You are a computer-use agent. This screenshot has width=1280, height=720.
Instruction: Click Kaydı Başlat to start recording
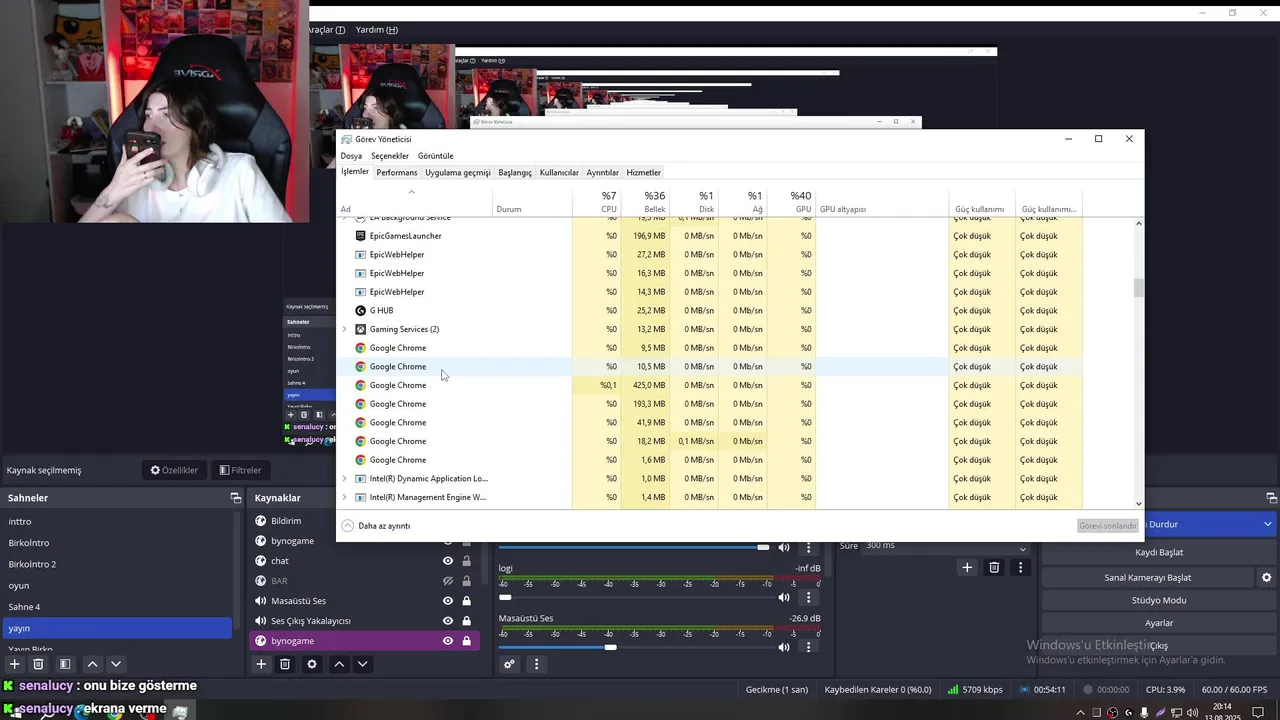coord(1159,552)
